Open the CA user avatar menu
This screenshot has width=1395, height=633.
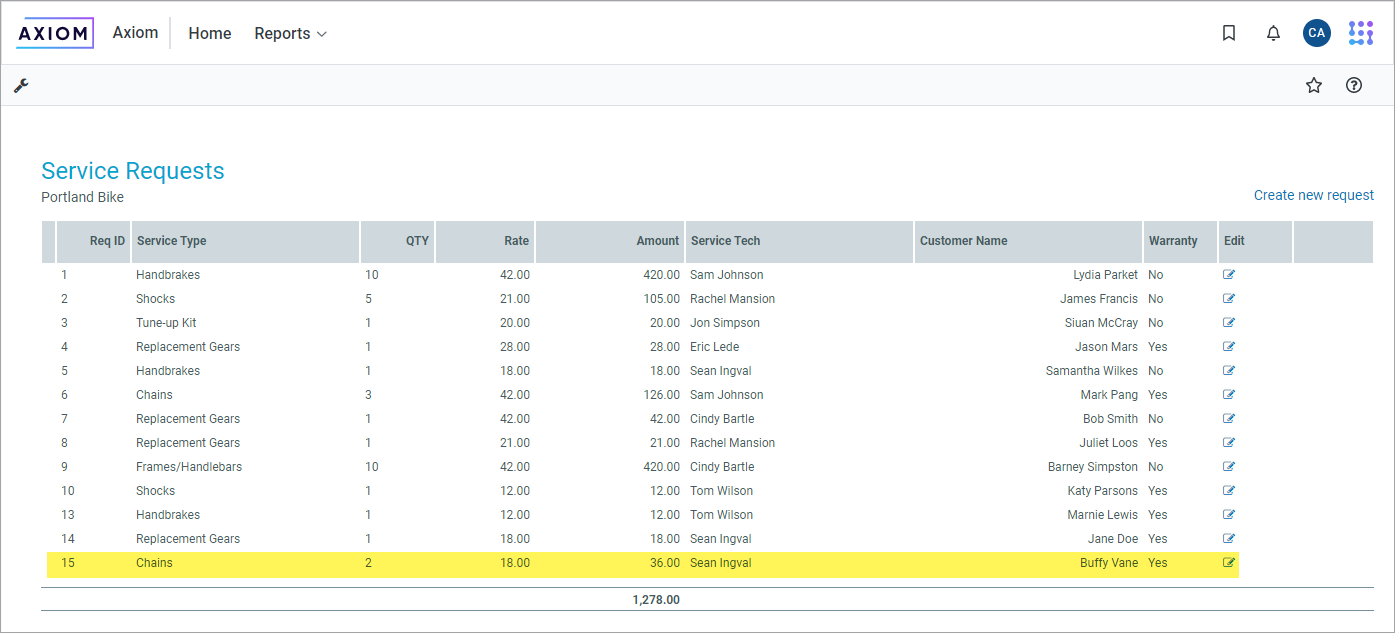tap(1316, 33)
